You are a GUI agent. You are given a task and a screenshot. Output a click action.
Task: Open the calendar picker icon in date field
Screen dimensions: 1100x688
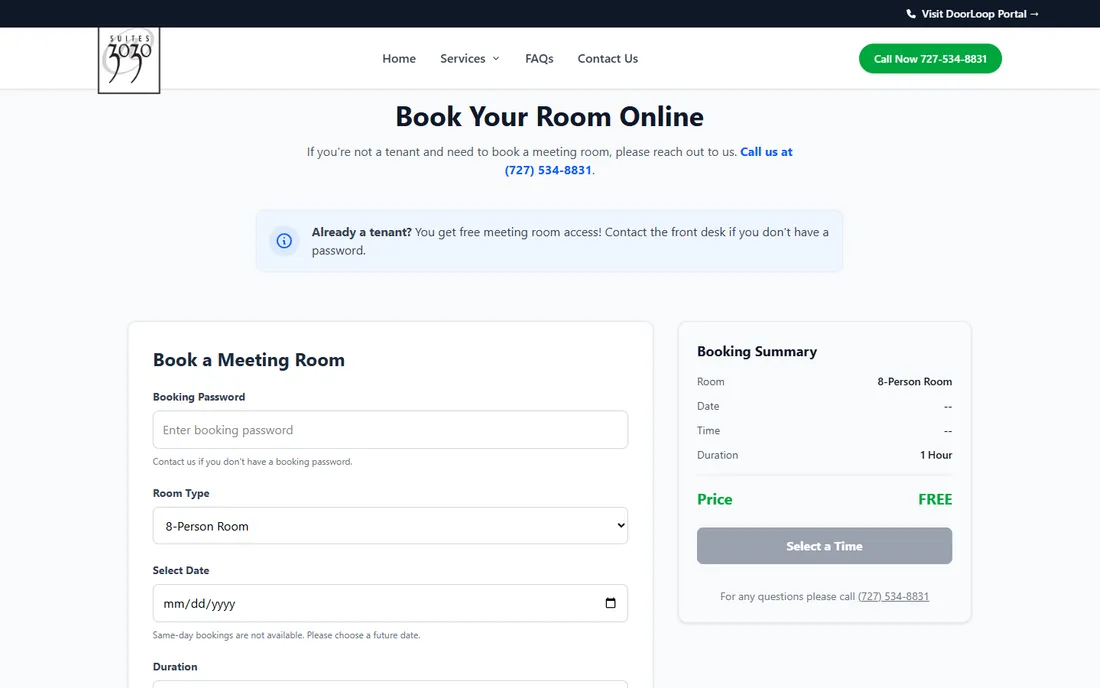(x=610, y=603)
